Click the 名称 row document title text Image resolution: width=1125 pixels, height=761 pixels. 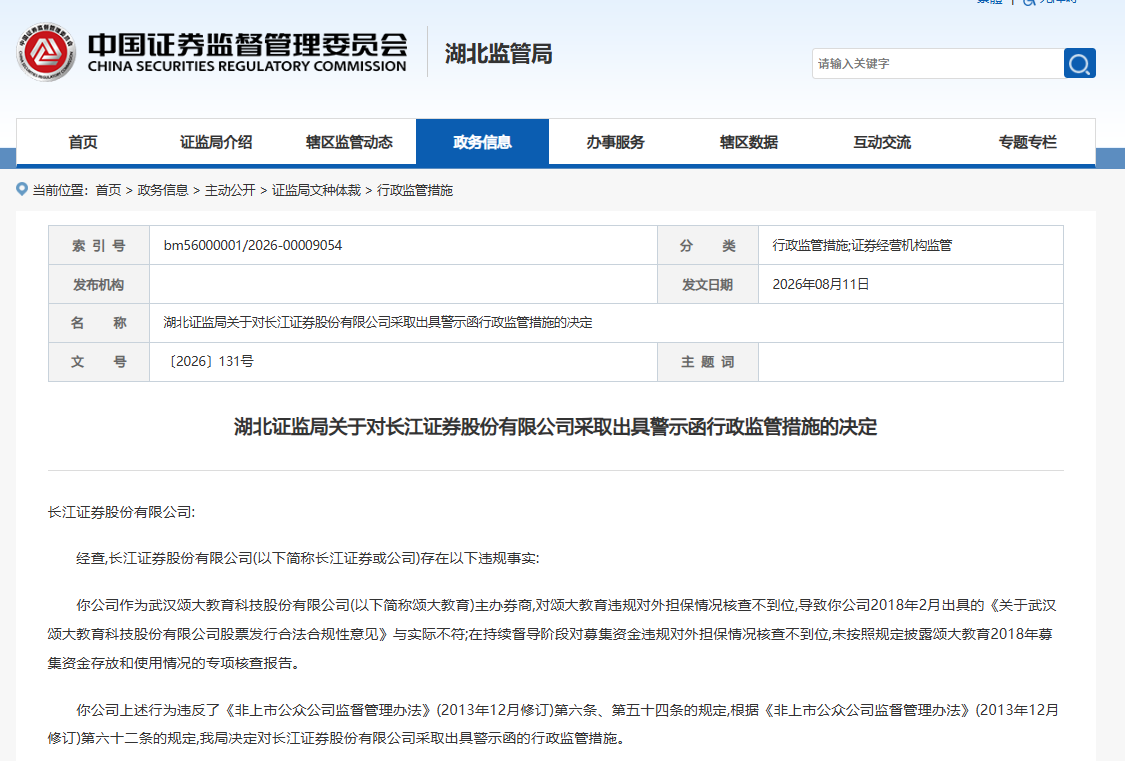(377, 323)
